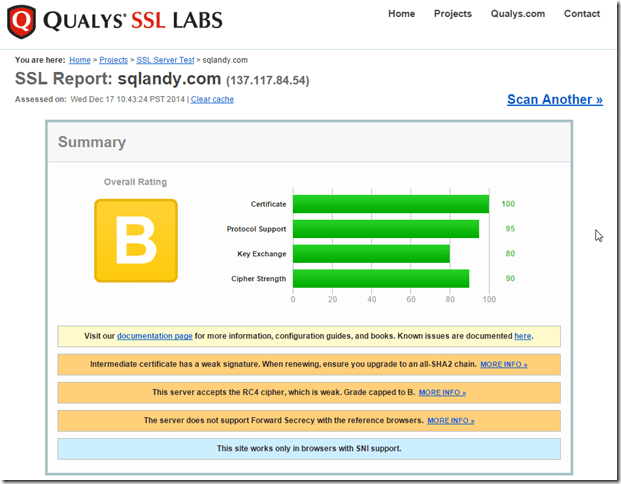Viewport: 621px width, 484px height.
Task: Open the Home menu item
Action: point(401,14)
